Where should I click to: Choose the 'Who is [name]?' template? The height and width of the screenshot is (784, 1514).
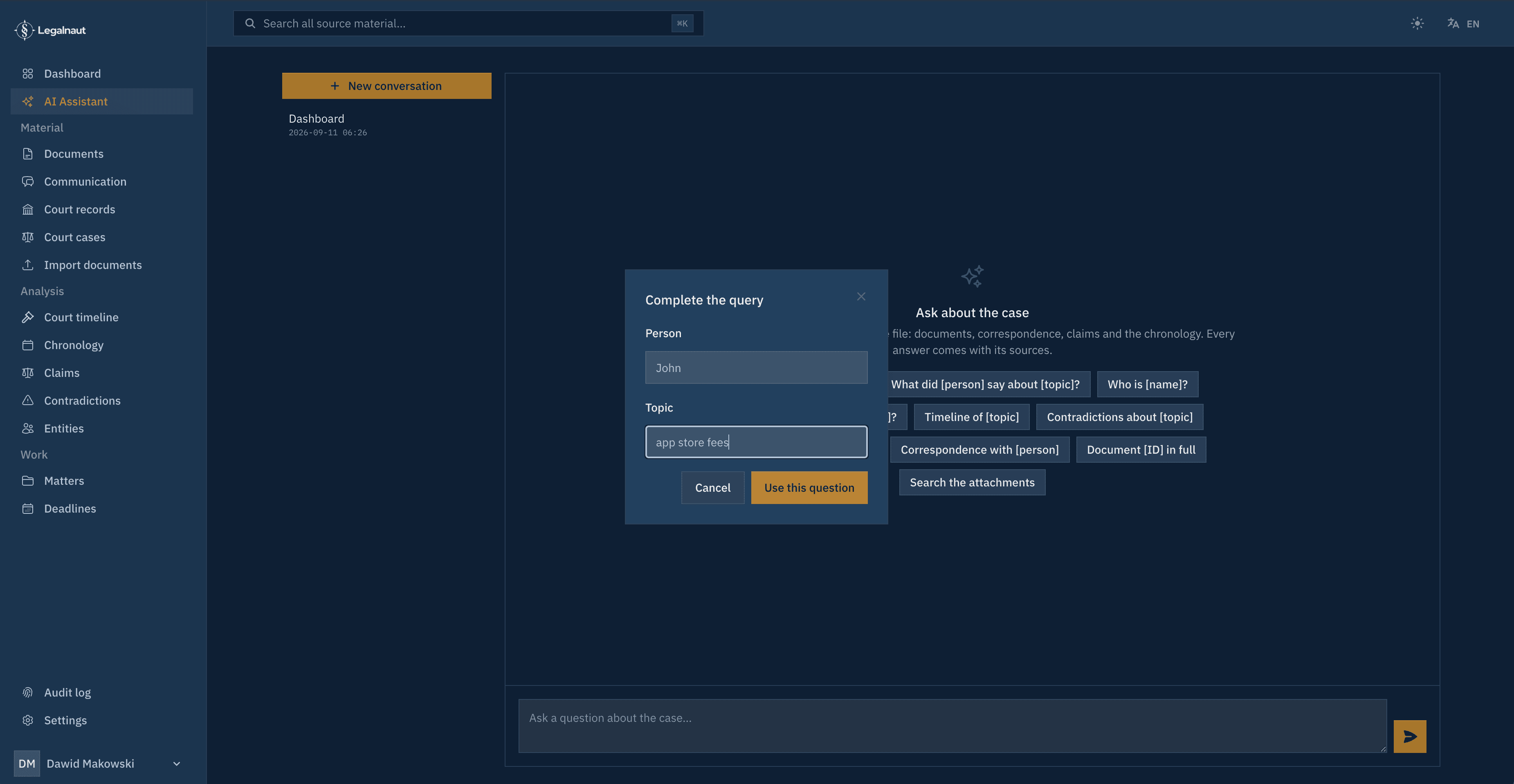tap(1147, 384)
